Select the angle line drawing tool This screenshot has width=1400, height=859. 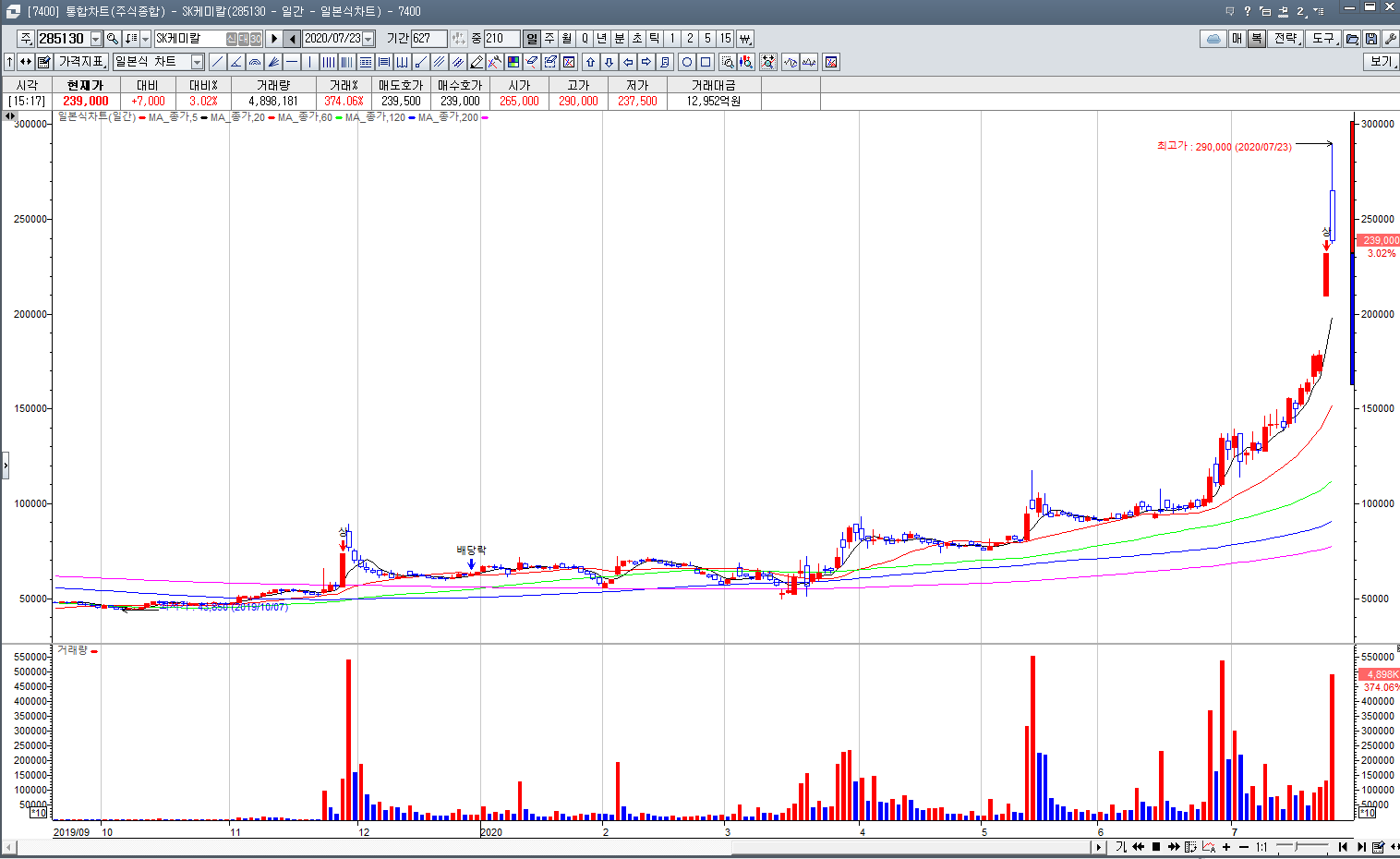click(x=236, y=62)
